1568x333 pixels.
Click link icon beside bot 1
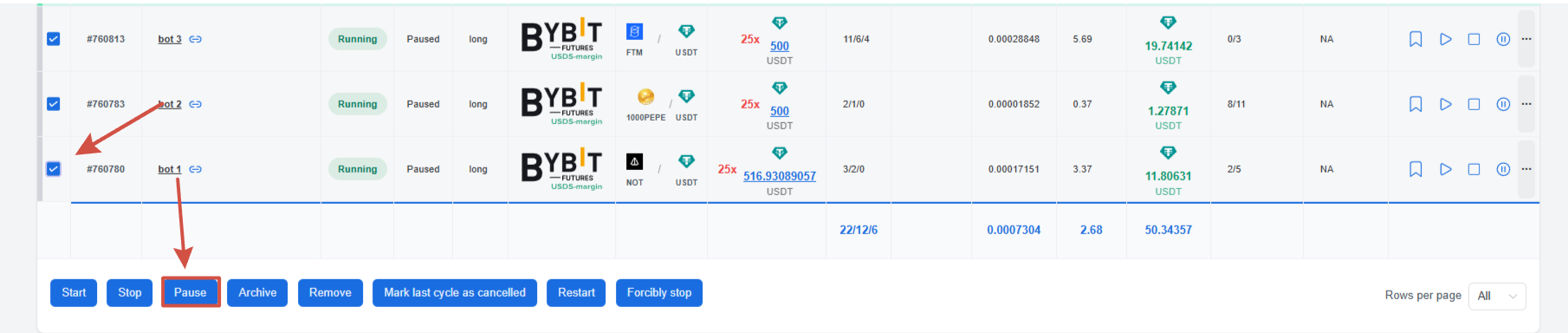tap(196, 169)
